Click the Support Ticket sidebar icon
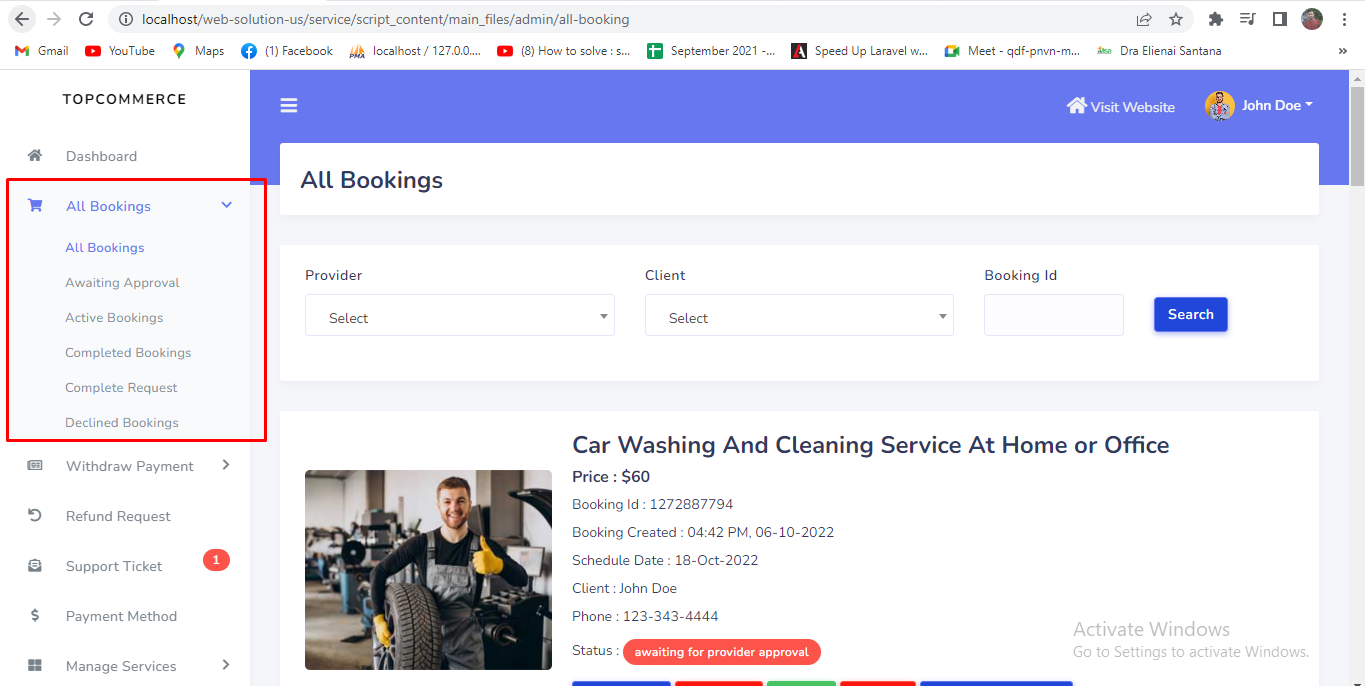 click(x=35, y=566)
